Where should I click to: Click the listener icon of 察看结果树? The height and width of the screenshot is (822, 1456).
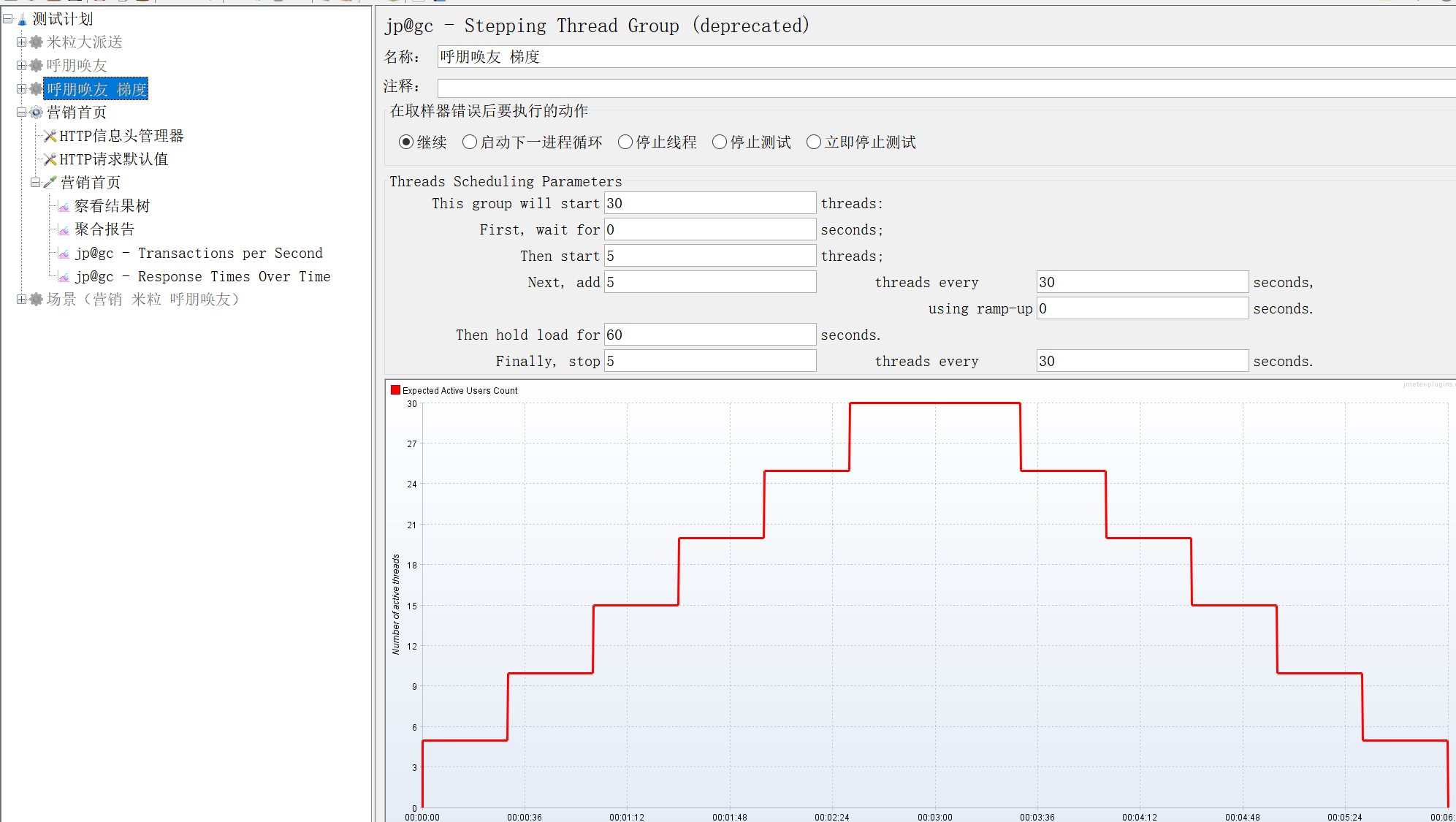pyautogui.click(x=64, y=207)
